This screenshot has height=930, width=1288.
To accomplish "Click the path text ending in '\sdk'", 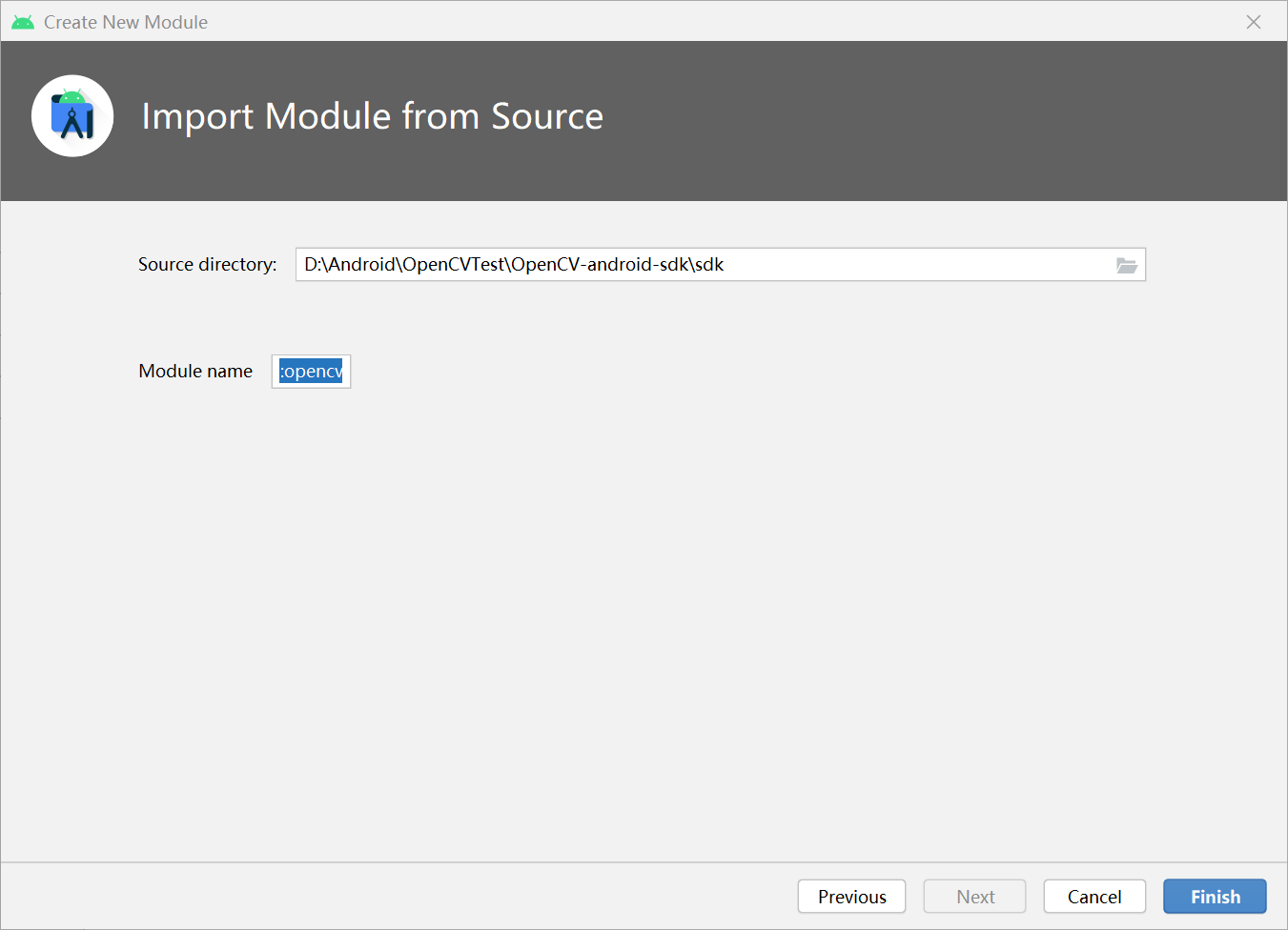I will pyautogui.click(x=513, y=265).
